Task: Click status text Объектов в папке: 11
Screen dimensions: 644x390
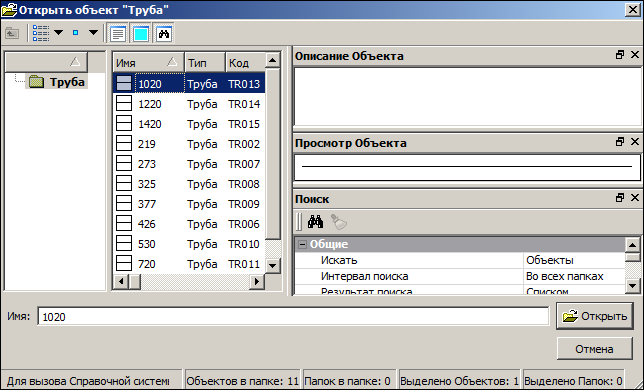Action: tap(243, 381)
